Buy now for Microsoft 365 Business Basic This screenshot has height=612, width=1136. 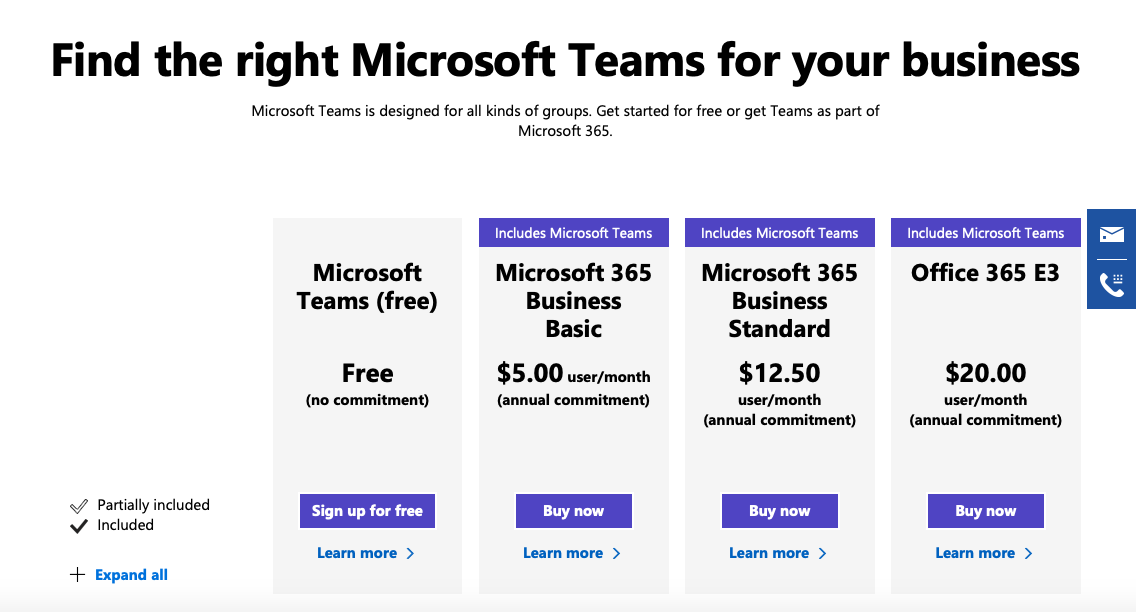coord(573,511)
